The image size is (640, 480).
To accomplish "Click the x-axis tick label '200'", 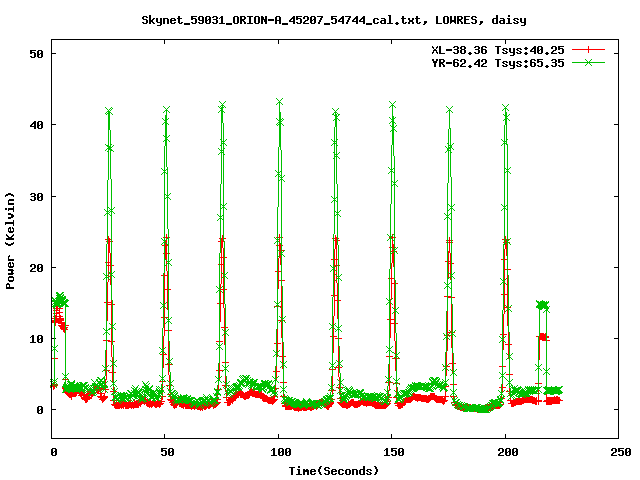I will (508, 452).
